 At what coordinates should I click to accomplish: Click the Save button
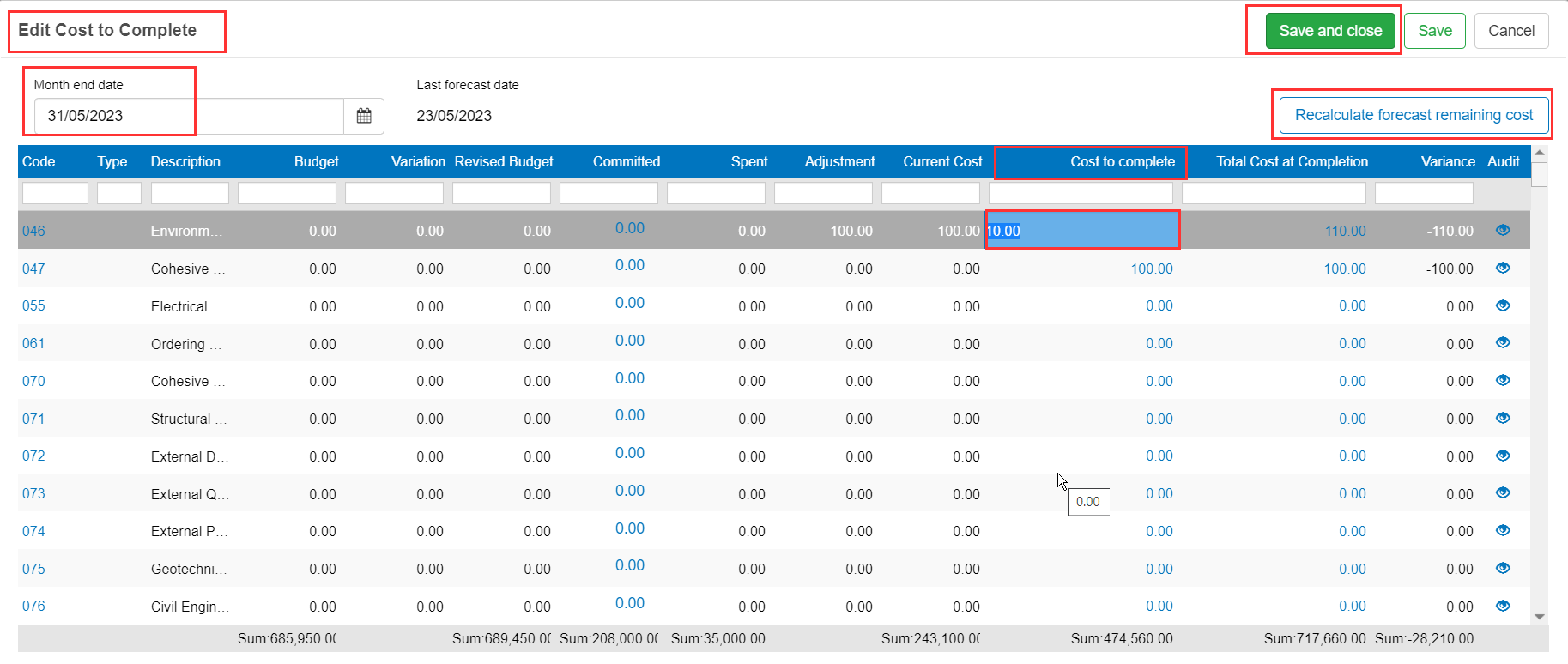click(x=1435, y=31)
